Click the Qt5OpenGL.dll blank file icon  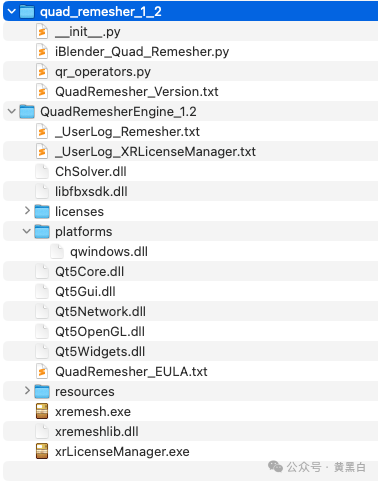coord(42,332)
